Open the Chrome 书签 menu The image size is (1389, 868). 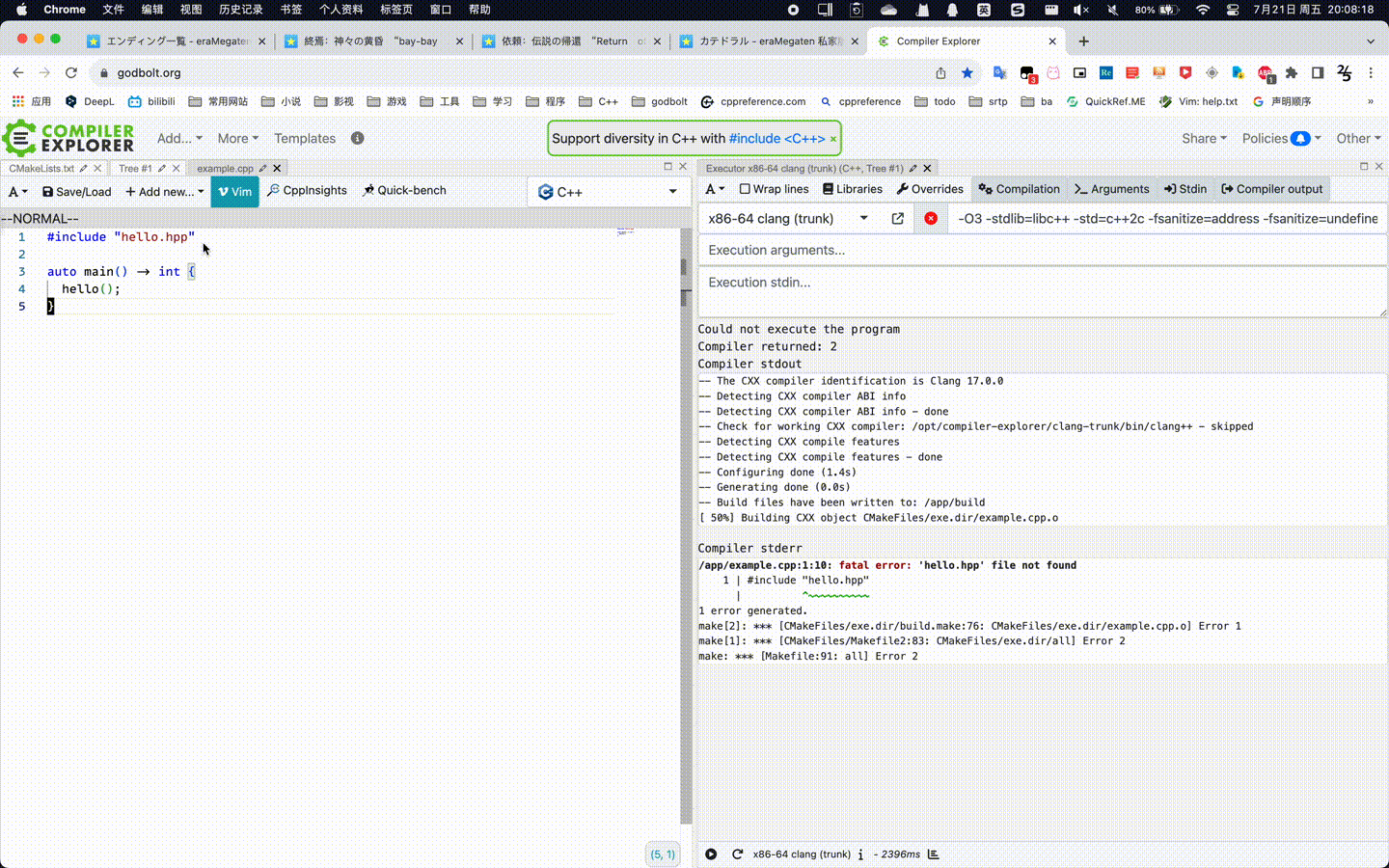click(x=290, y=10)
